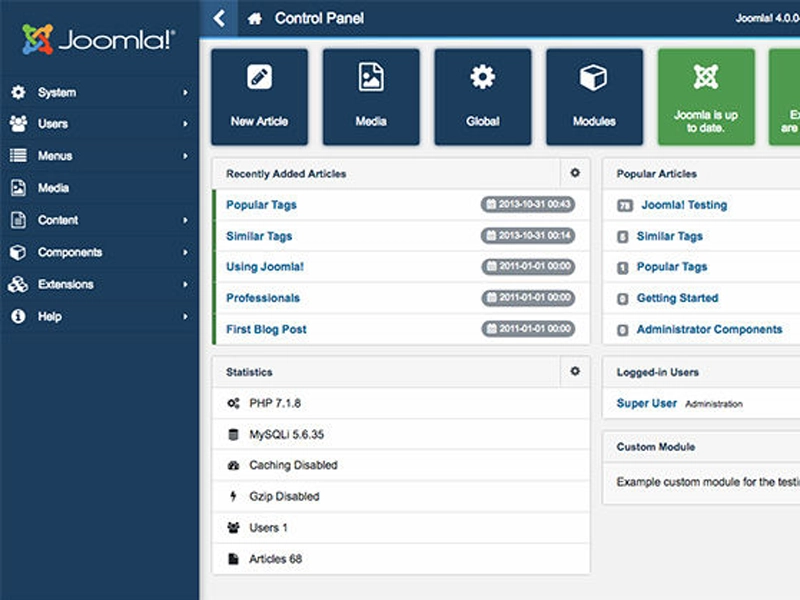Image resolution: width=800 pixels, height=600 pixels.
Task: Click the 'Caching Disabled' statistics text
Action: click(x=293, y=465)
